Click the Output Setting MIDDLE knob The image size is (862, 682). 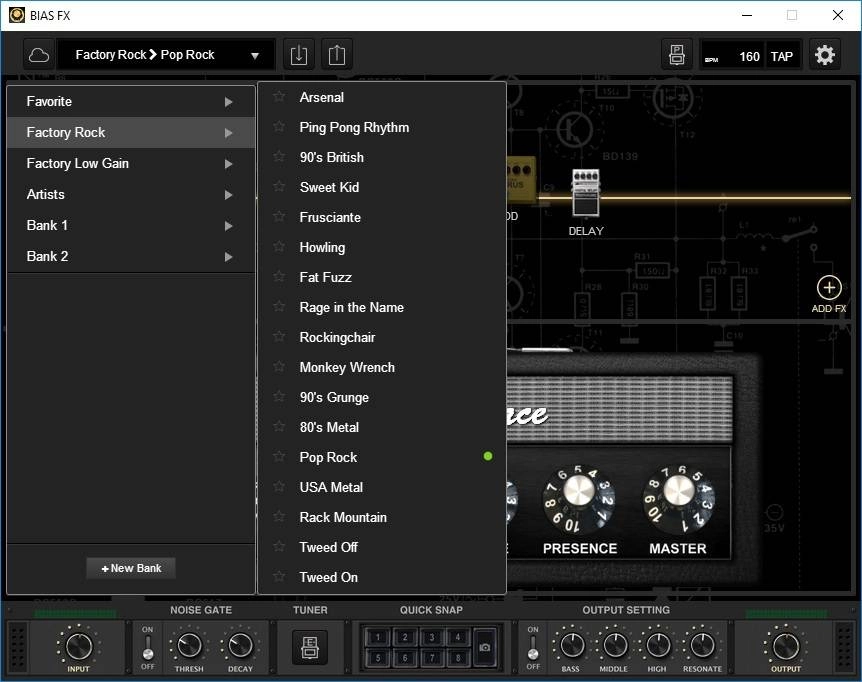(615, 645)
